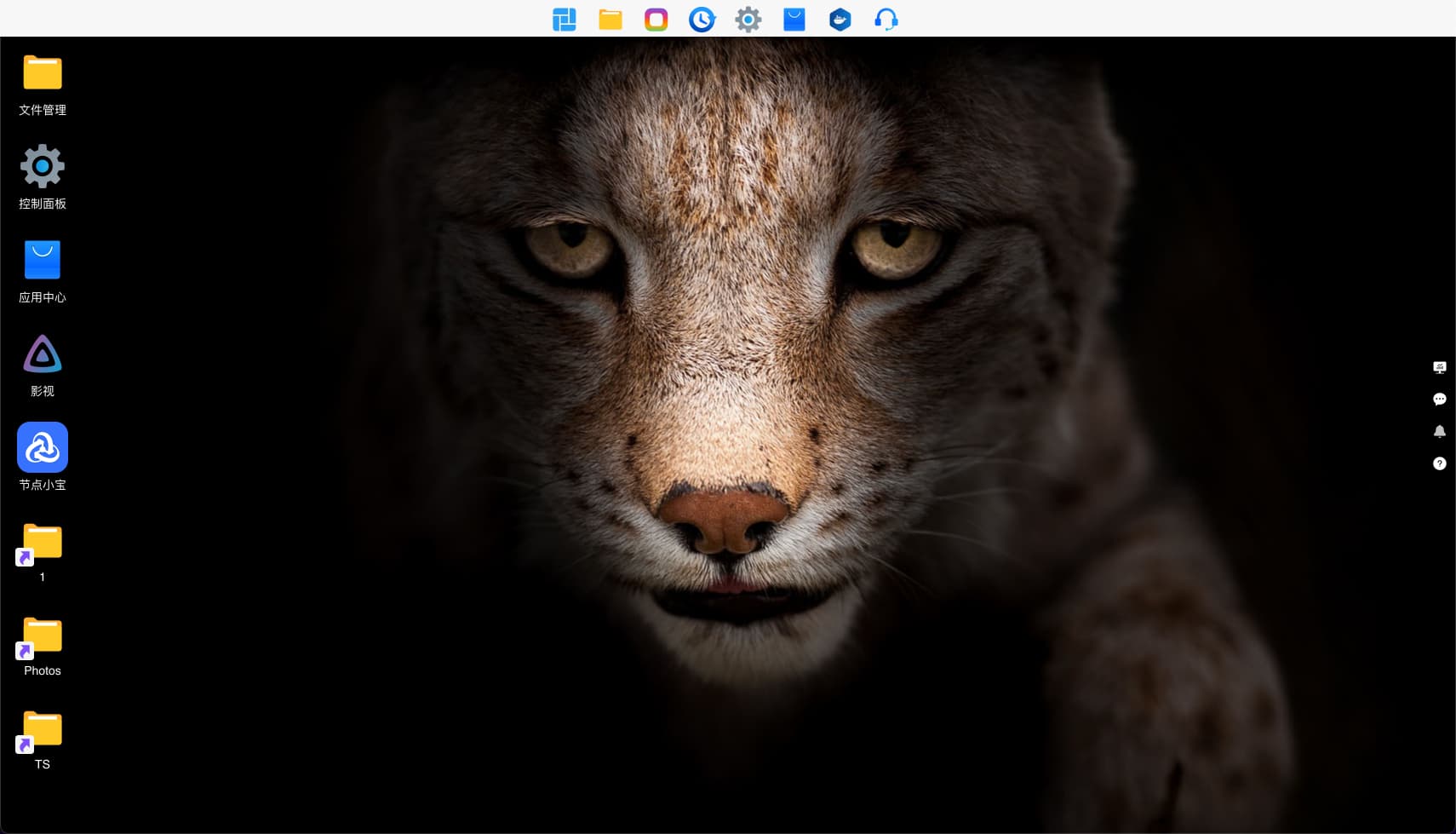Screen dimensions: 1456x834
Task: Open help via the question mark icon
Action: pyautogui.click(x=1440, y=463)
